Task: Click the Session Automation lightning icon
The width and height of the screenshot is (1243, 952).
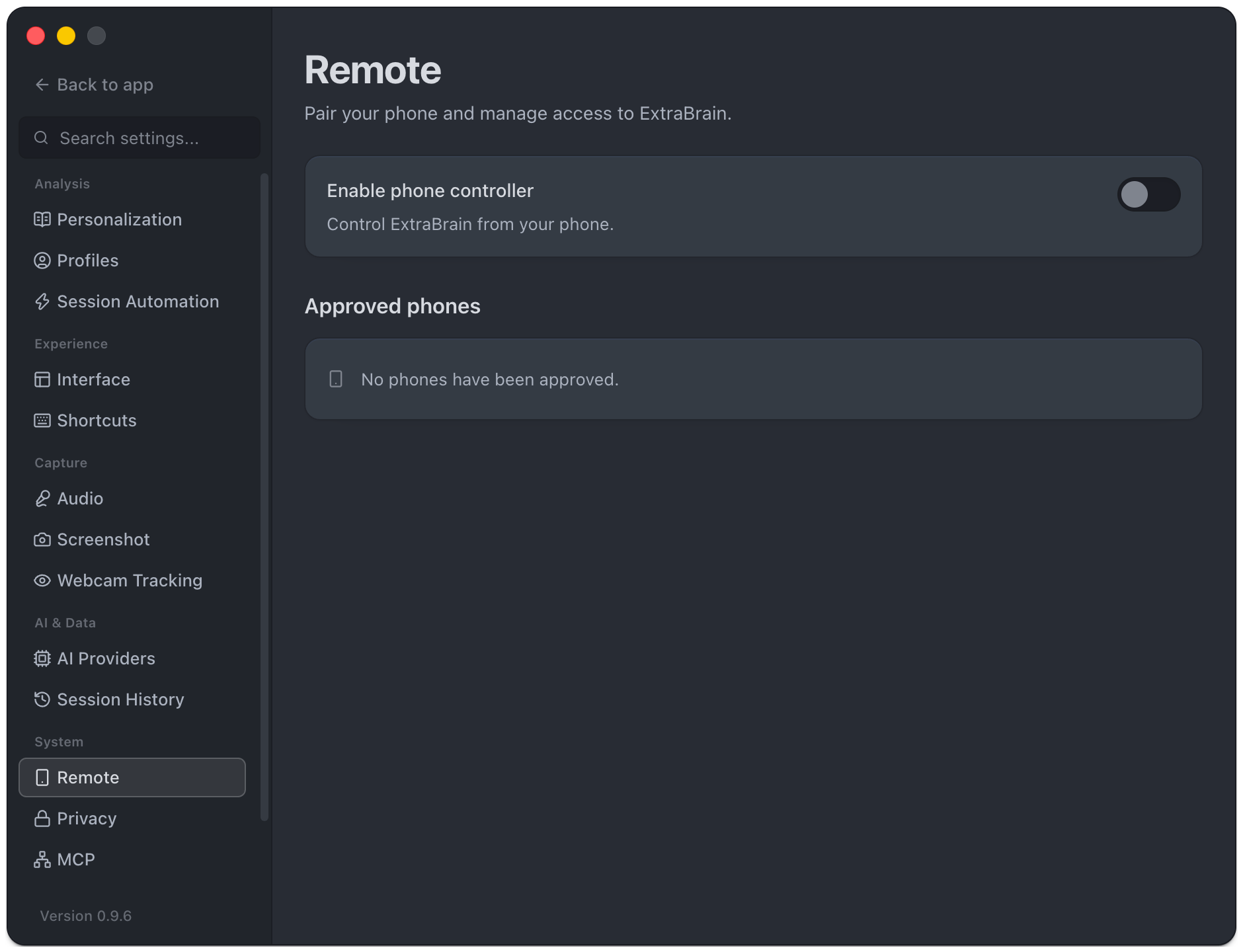Action: [x=42, y=301]
